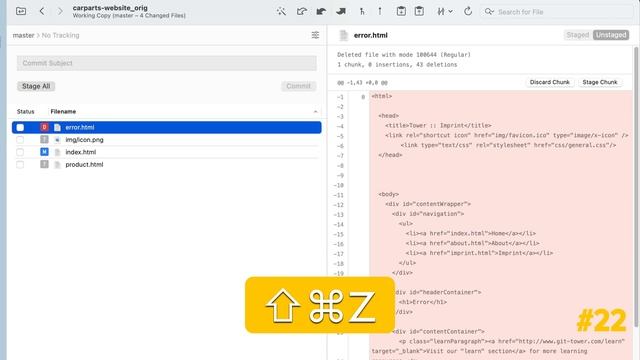Click the deleted status badge on error.html
Image resolution: width=640 pixels, height=360 pixels.
(44, 127)
